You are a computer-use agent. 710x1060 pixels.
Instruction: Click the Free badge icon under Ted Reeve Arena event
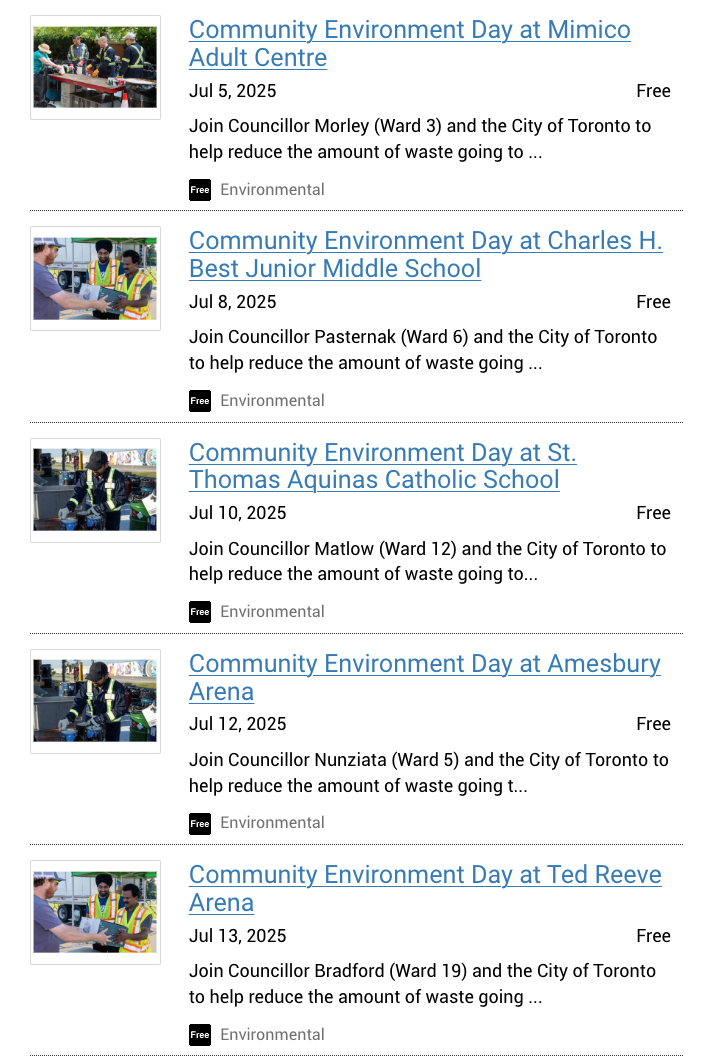point(200,1034)
